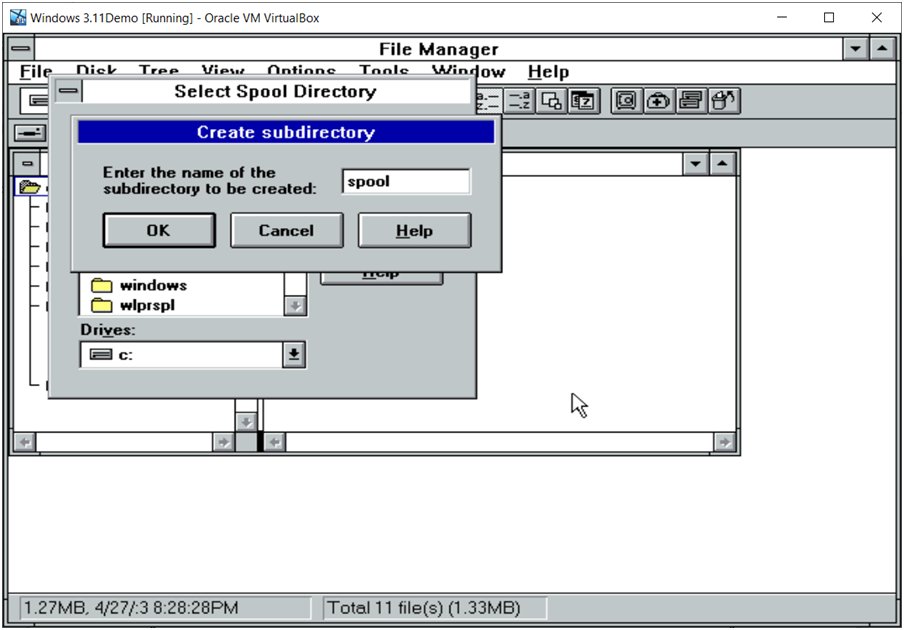Maximize the File Manager window

[x=882, y=49]
